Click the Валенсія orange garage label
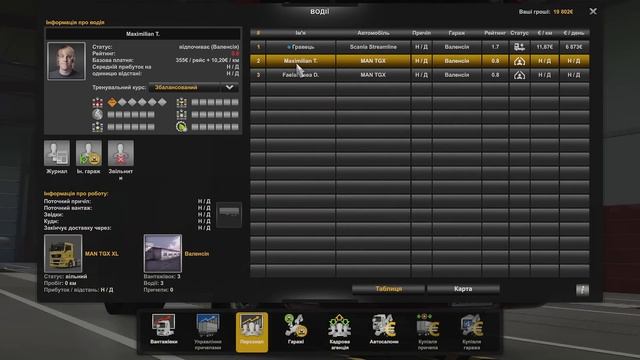 (x=197, y=254)
